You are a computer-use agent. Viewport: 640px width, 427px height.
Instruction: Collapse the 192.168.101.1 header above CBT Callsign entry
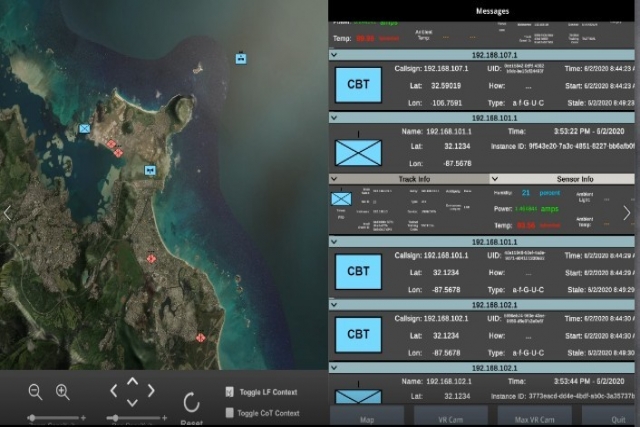pos(334,242)
